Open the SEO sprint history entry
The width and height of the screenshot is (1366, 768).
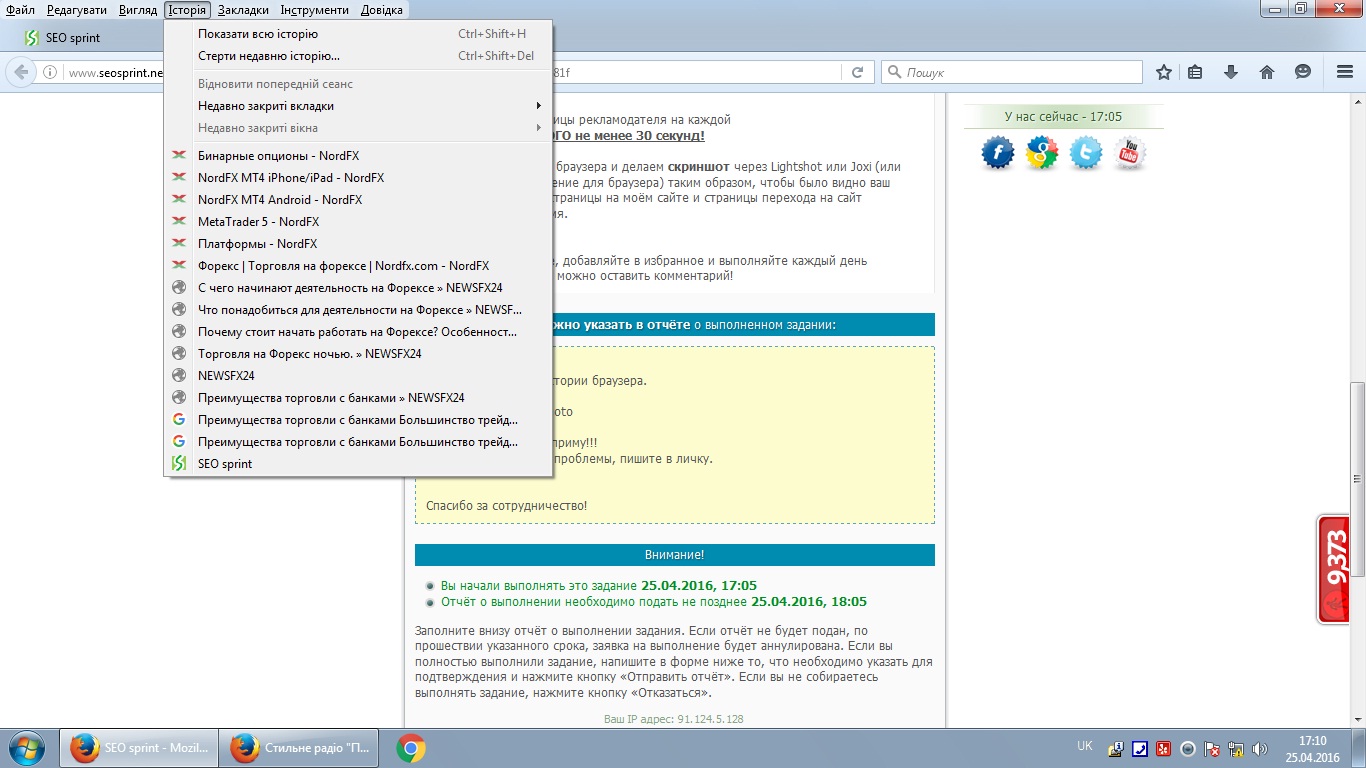coord(358,464)
